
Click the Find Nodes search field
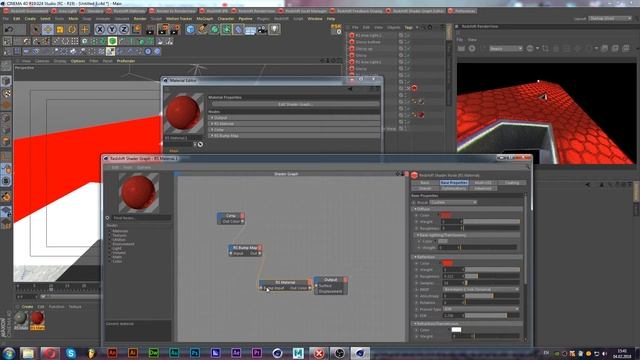click(141, 218)
